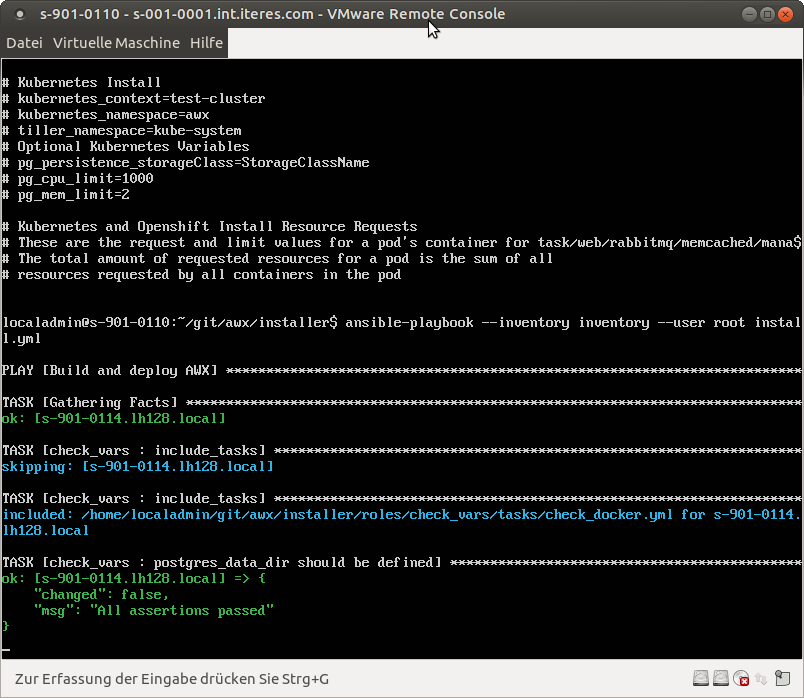Click the right hard disk status icon
The image size is (804, 698).
(720, 679)
